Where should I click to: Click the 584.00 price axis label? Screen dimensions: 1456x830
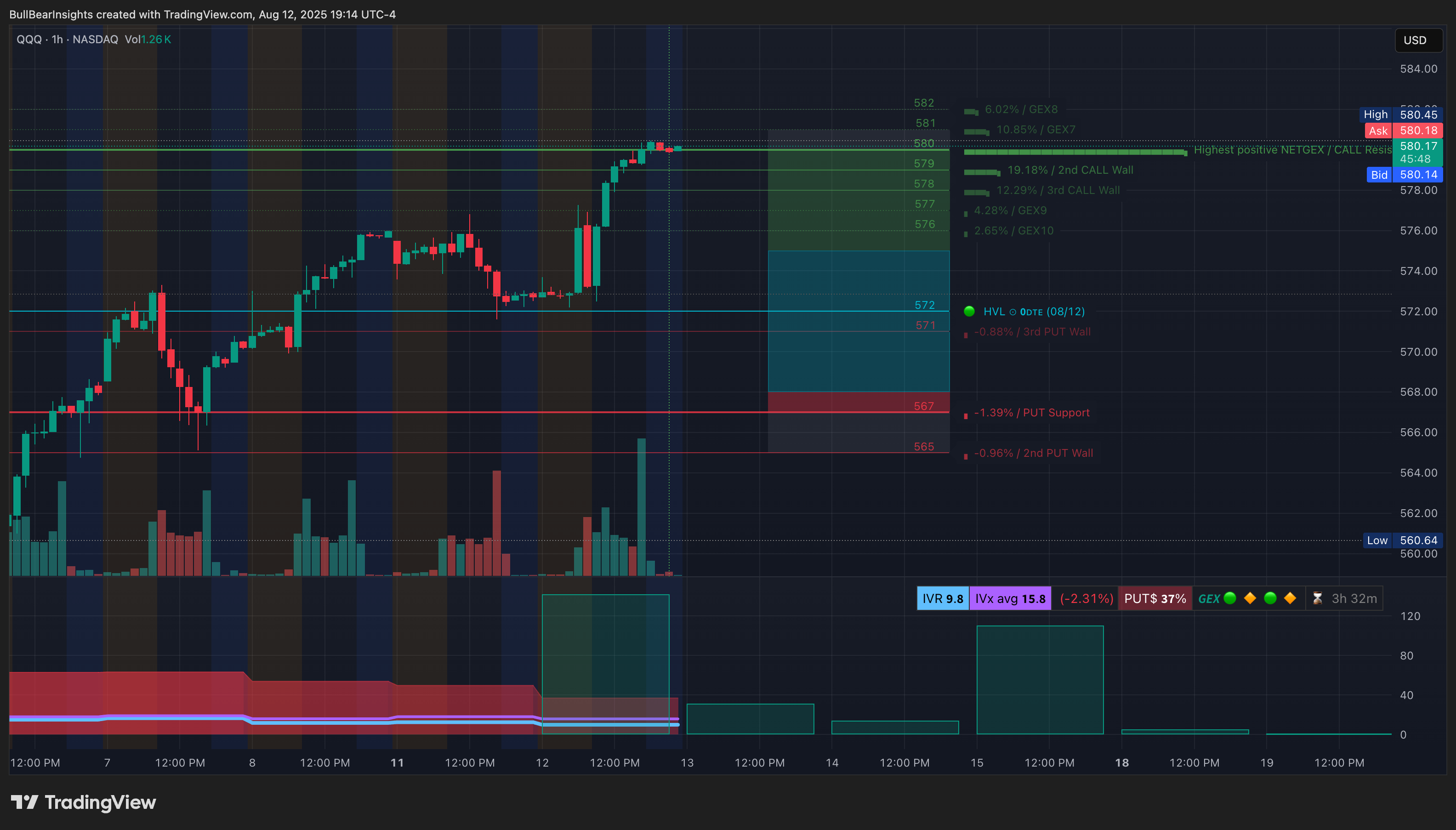click(1418, 69)
